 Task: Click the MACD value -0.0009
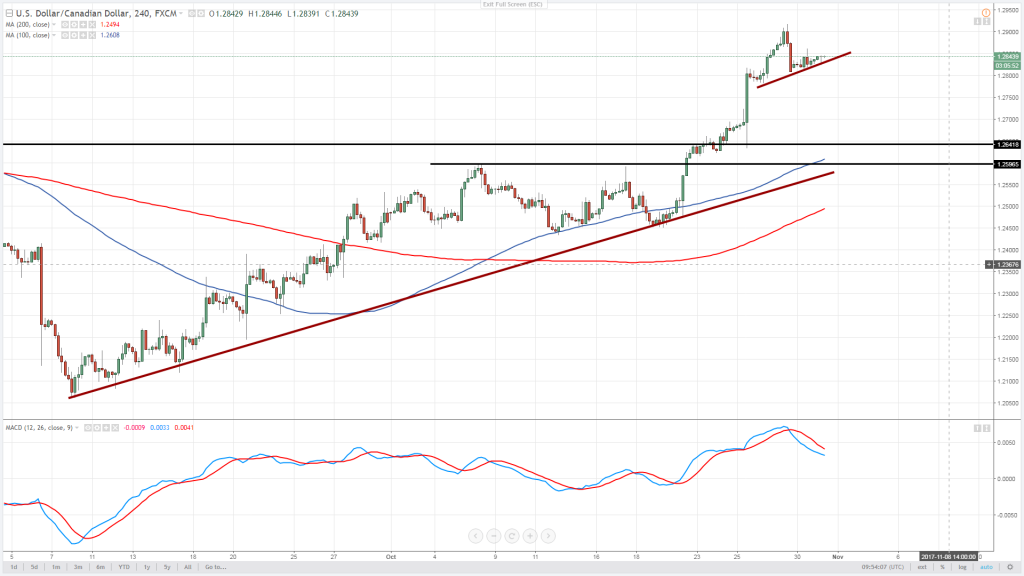point(134,428)
